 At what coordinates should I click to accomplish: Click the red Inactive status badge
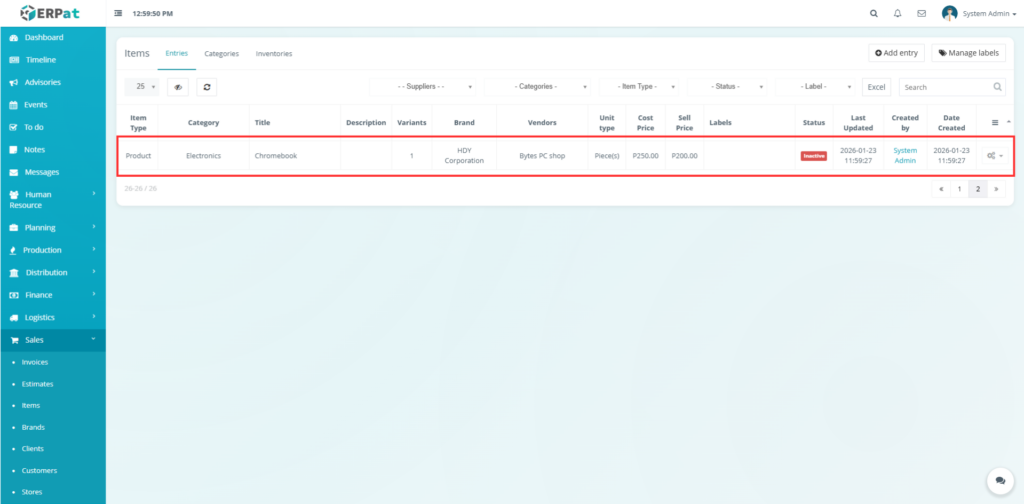(x=813, y=156)
